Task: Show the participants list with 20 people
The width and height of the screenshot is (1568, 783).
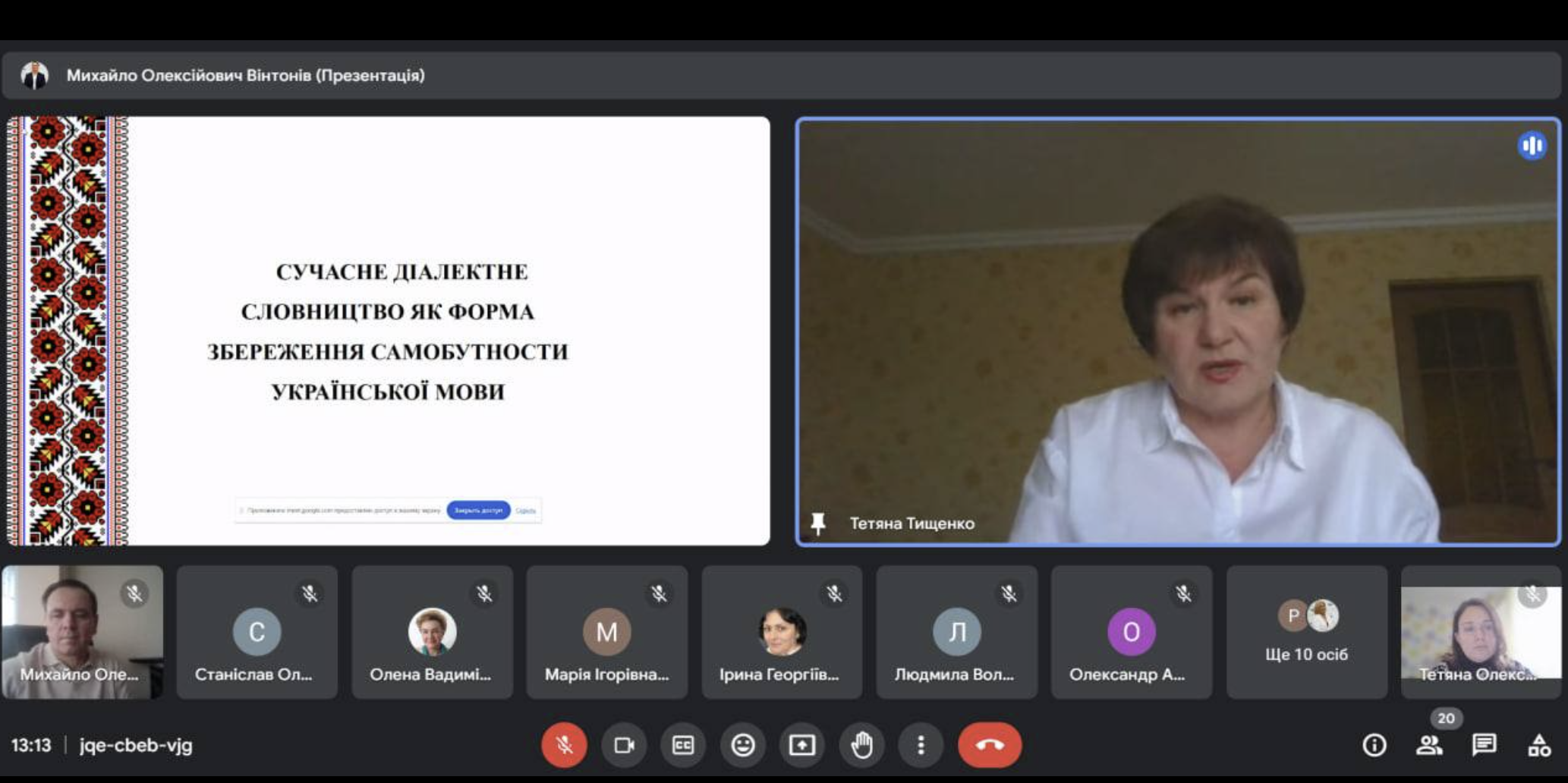Action: point(1429,745)
